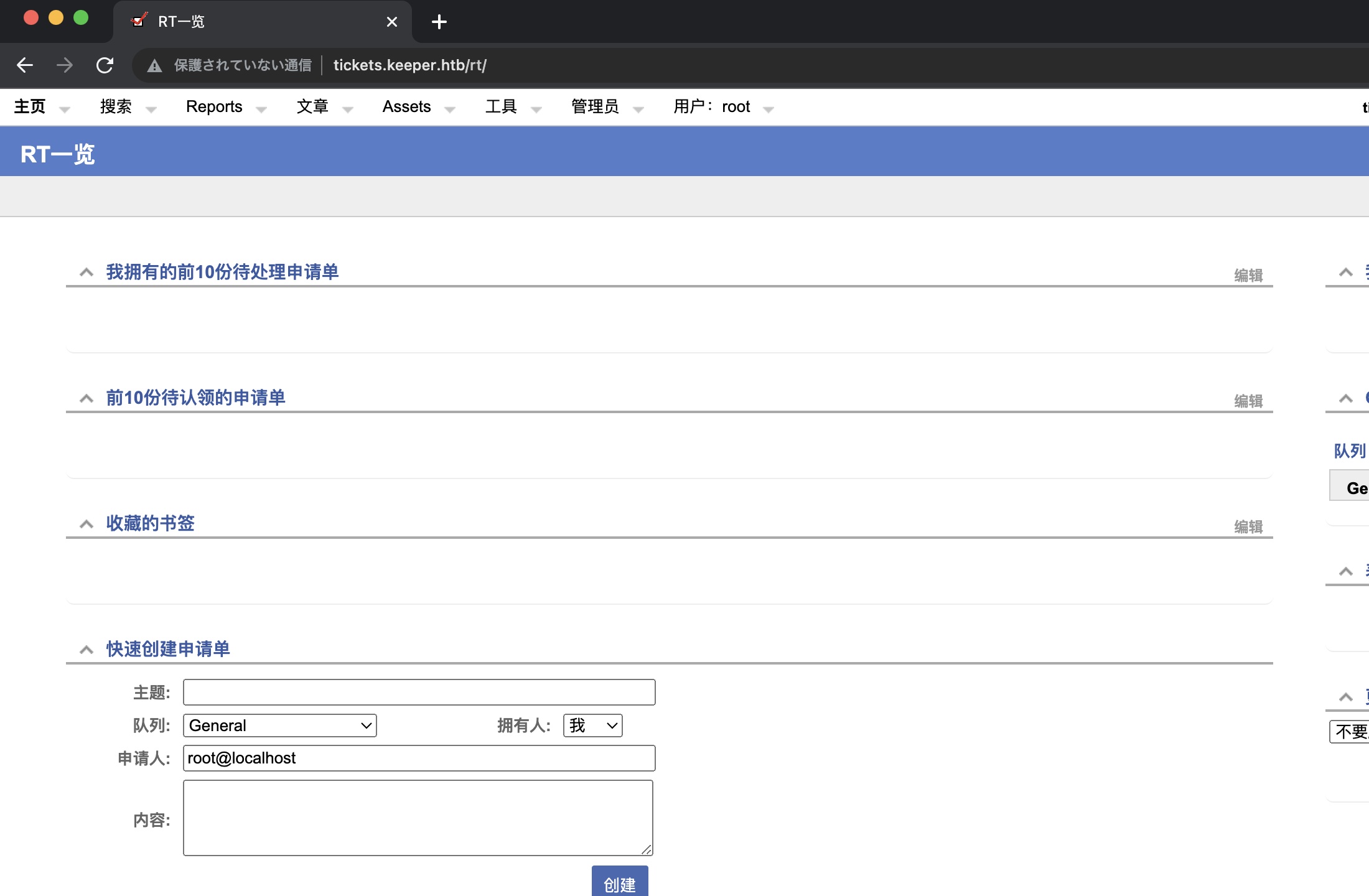Click the browser forward arrow
The height and width of the screenshot is (896, 1369).
[x=65, y=65]
